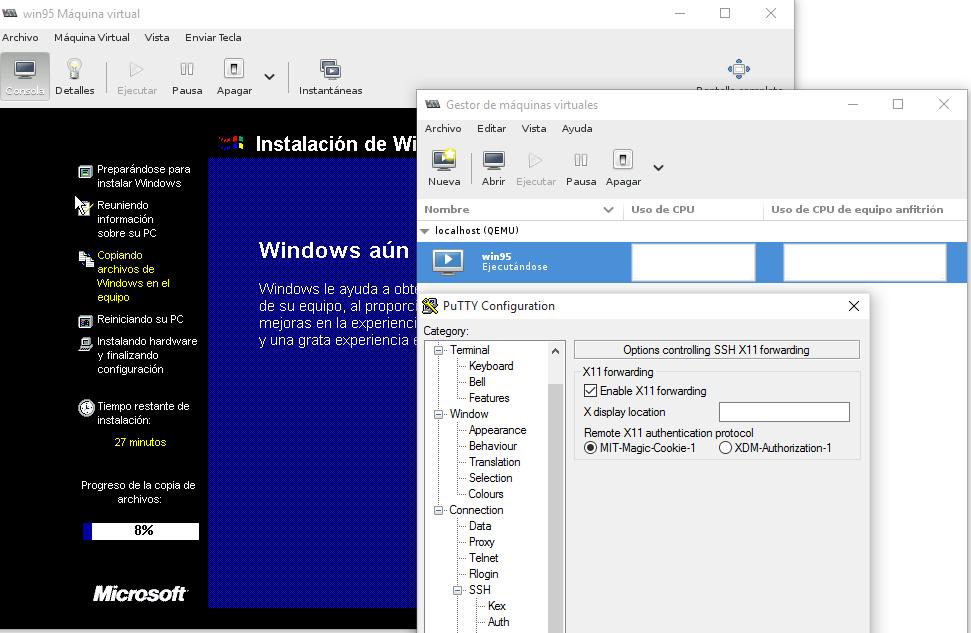
Task: Open Detalles lightbulb view
Action: pos(74,71)
